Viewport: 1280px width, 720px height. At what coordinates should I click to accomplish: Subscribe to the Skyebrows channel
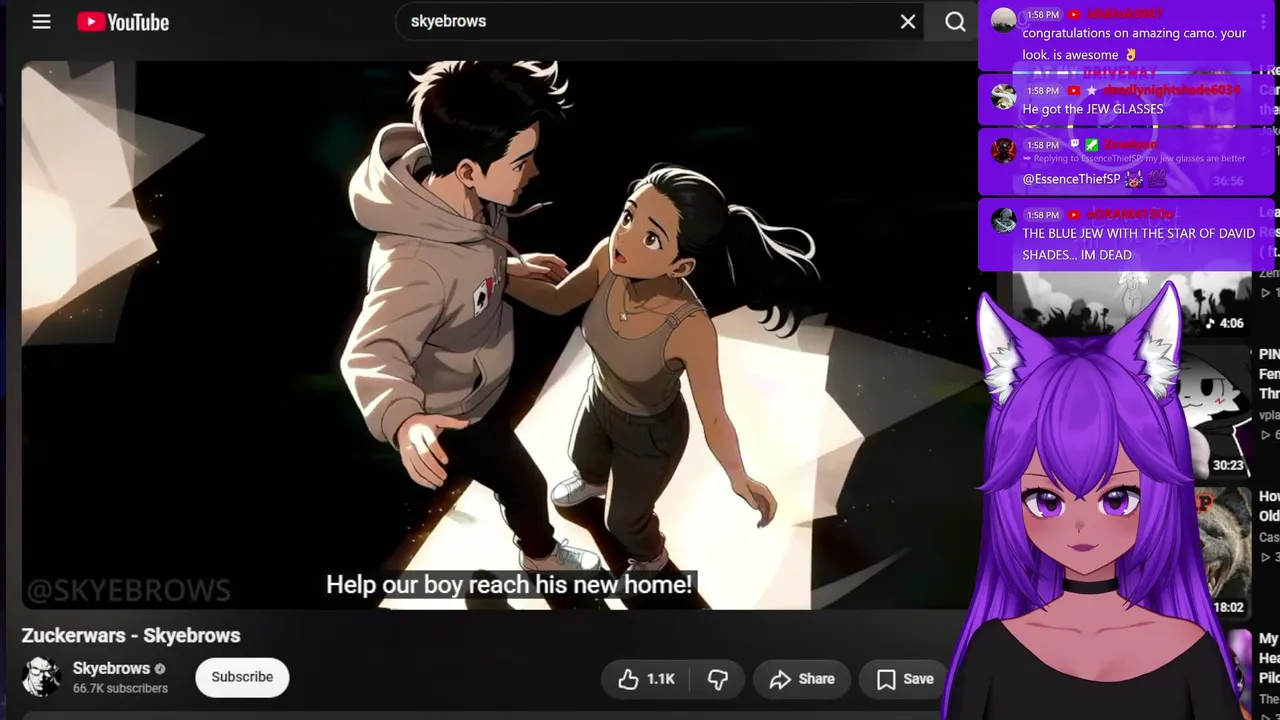pos(242,677)
